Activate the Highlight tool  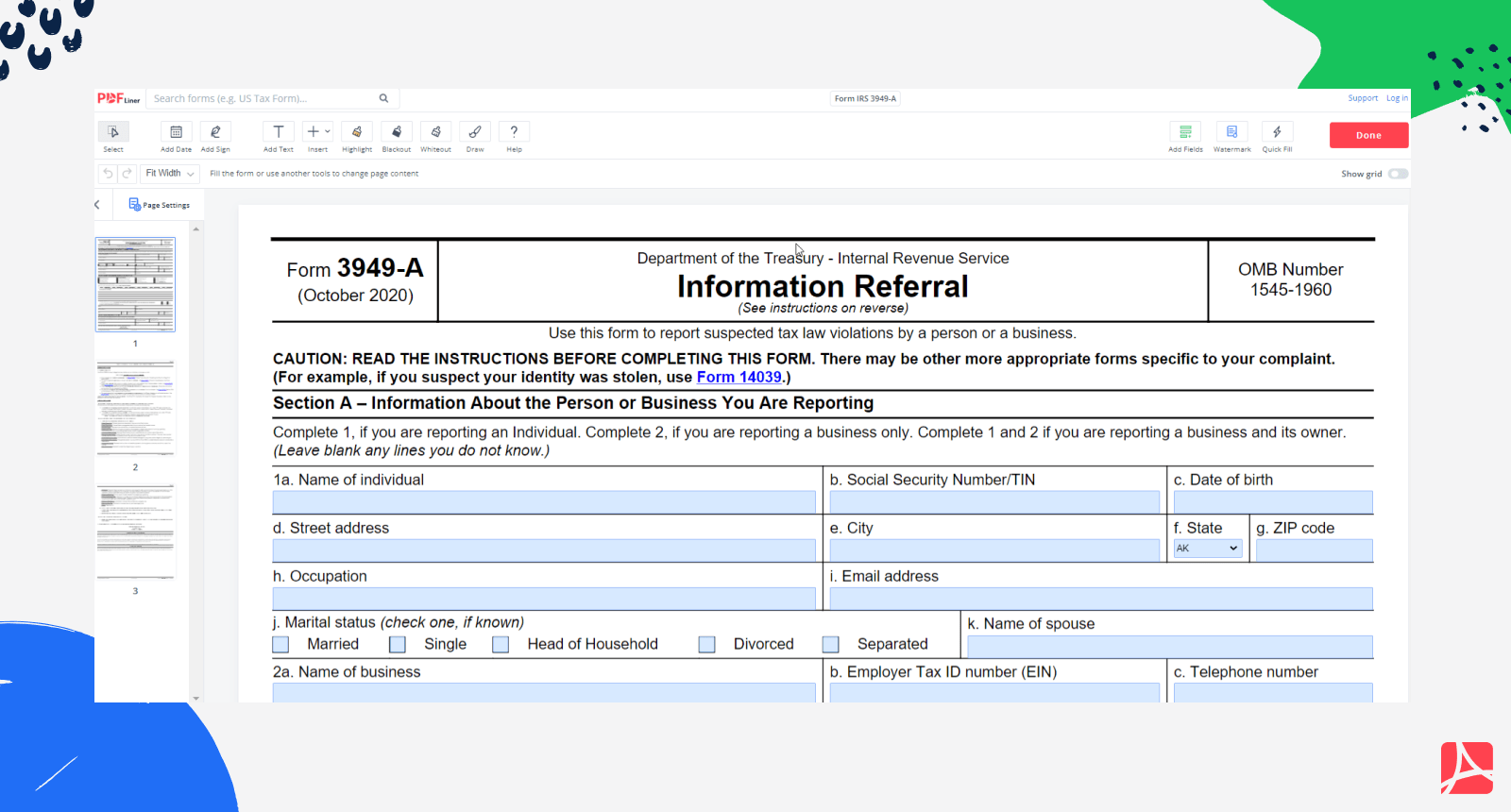(357, 132)
